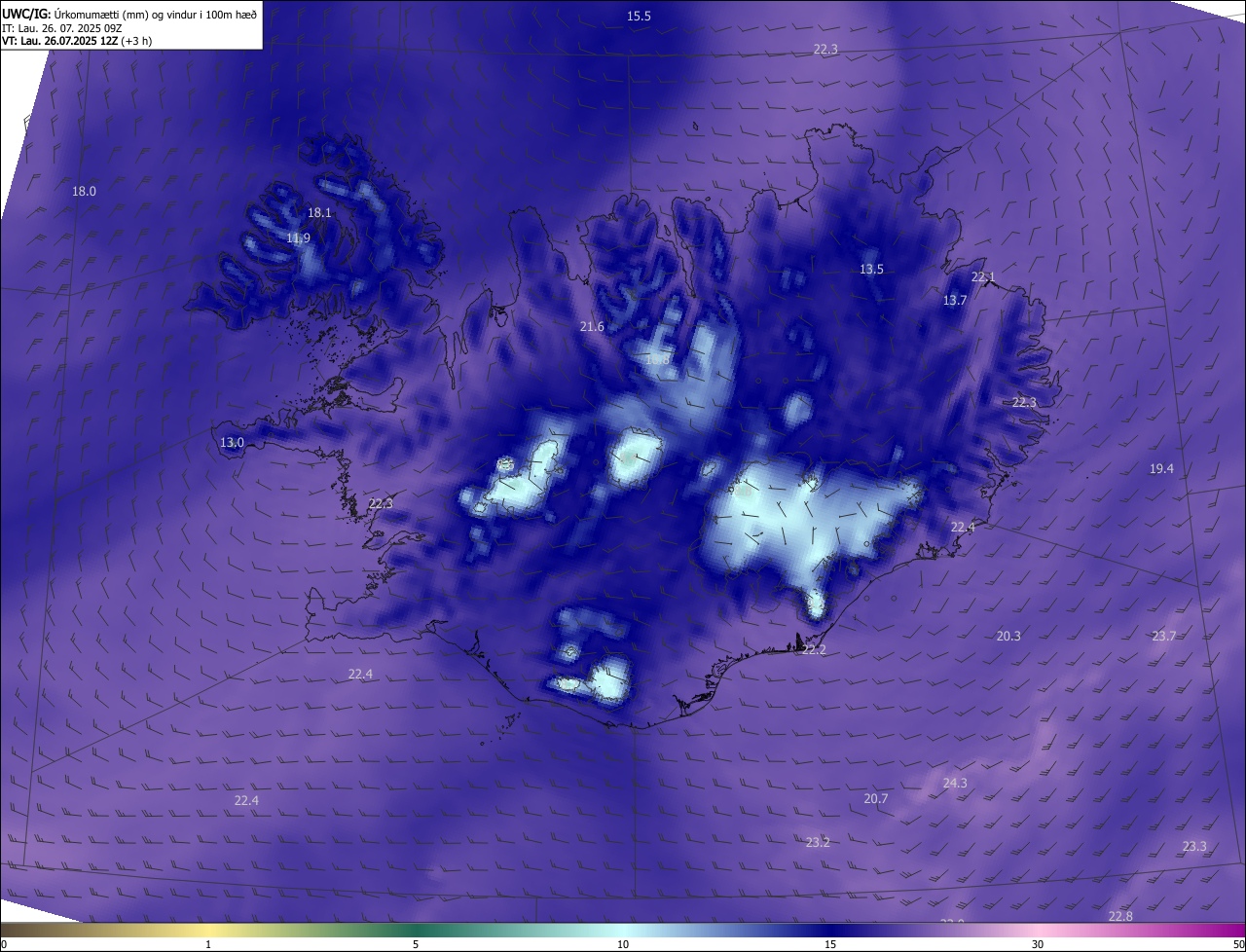Click the 11.9 value label

[x=298, y=238]
